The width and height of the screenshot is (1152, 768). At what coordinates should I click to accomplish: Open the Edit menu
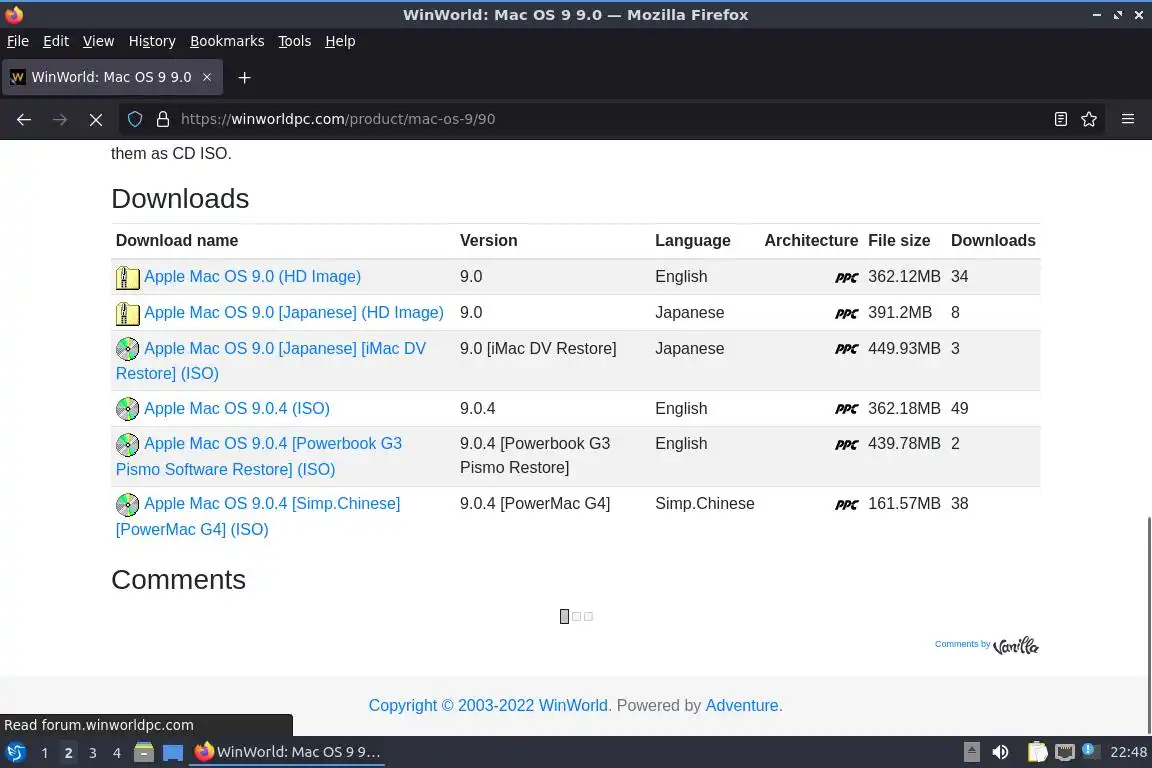(x=56, y=41)
